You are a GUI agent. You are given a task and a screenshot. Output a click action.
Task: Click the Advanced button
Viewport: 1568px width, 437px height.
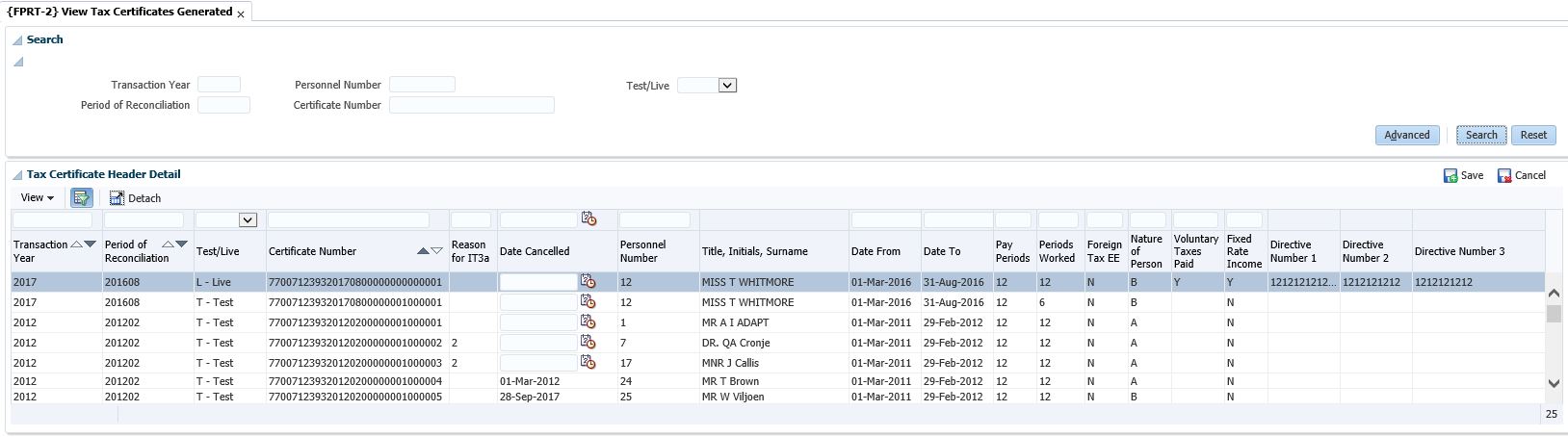pos(1406,135)
